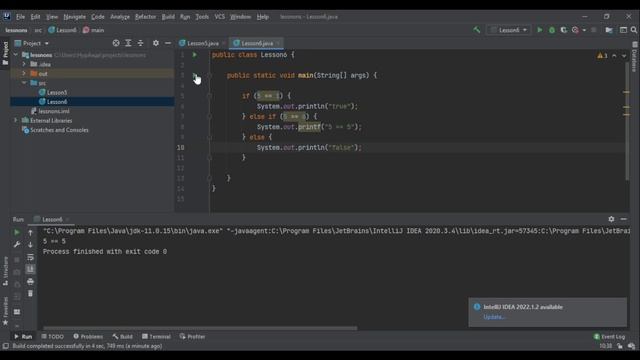Screen dimensions: 640x360
Task: Open the Event Log
Action: click(609, 336)
